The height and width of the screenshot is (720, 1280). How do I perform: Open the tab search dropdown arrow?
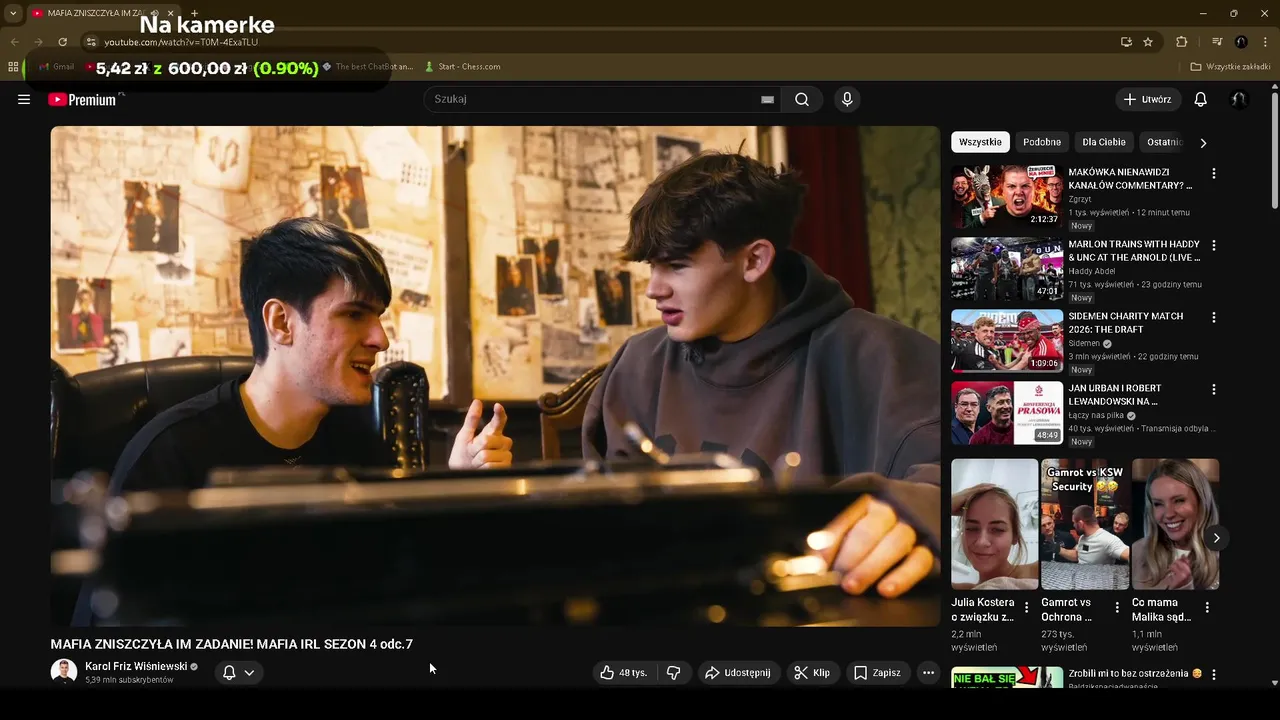13,13
